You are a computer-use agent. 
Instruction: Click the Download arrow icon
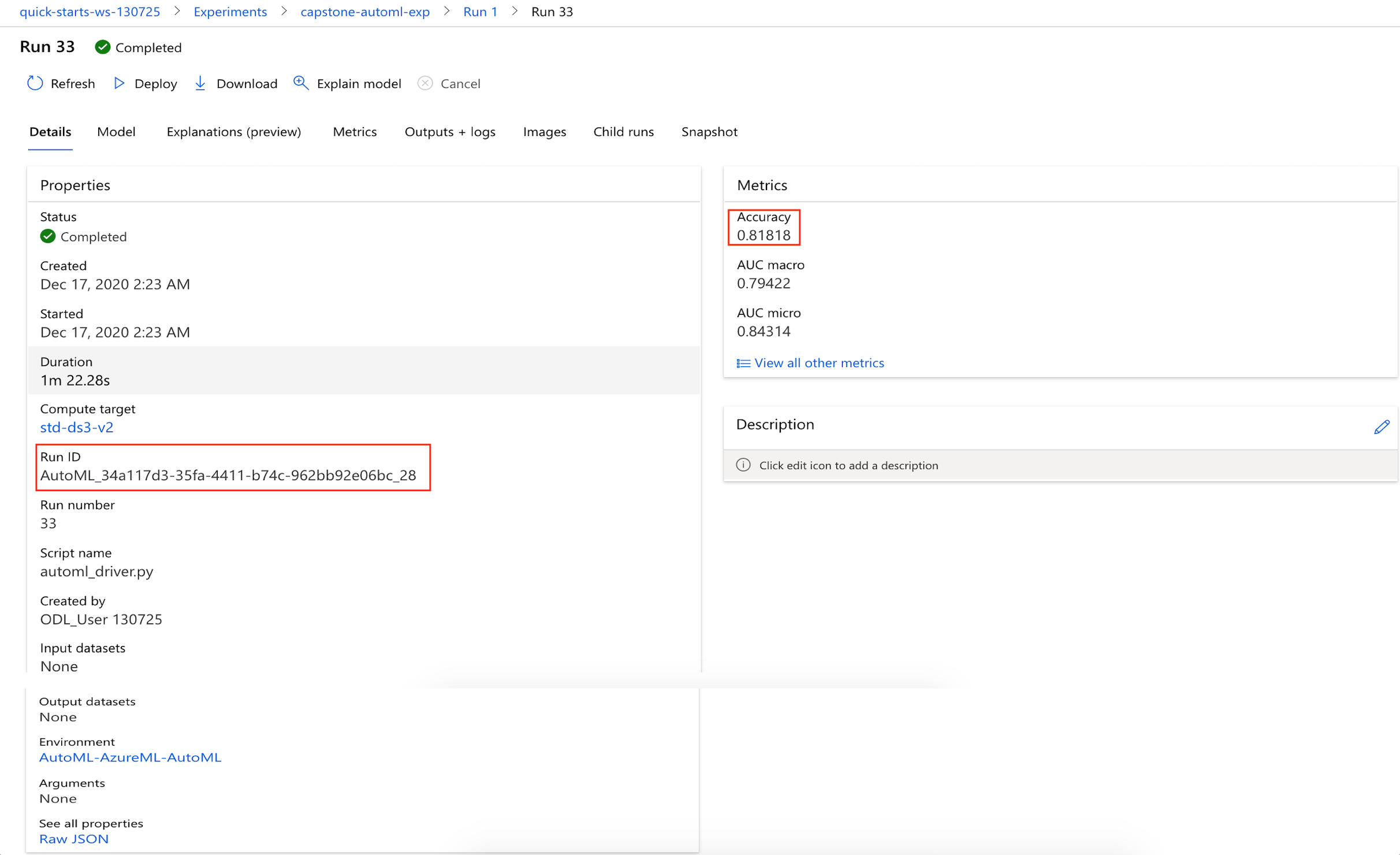(200, 83)
